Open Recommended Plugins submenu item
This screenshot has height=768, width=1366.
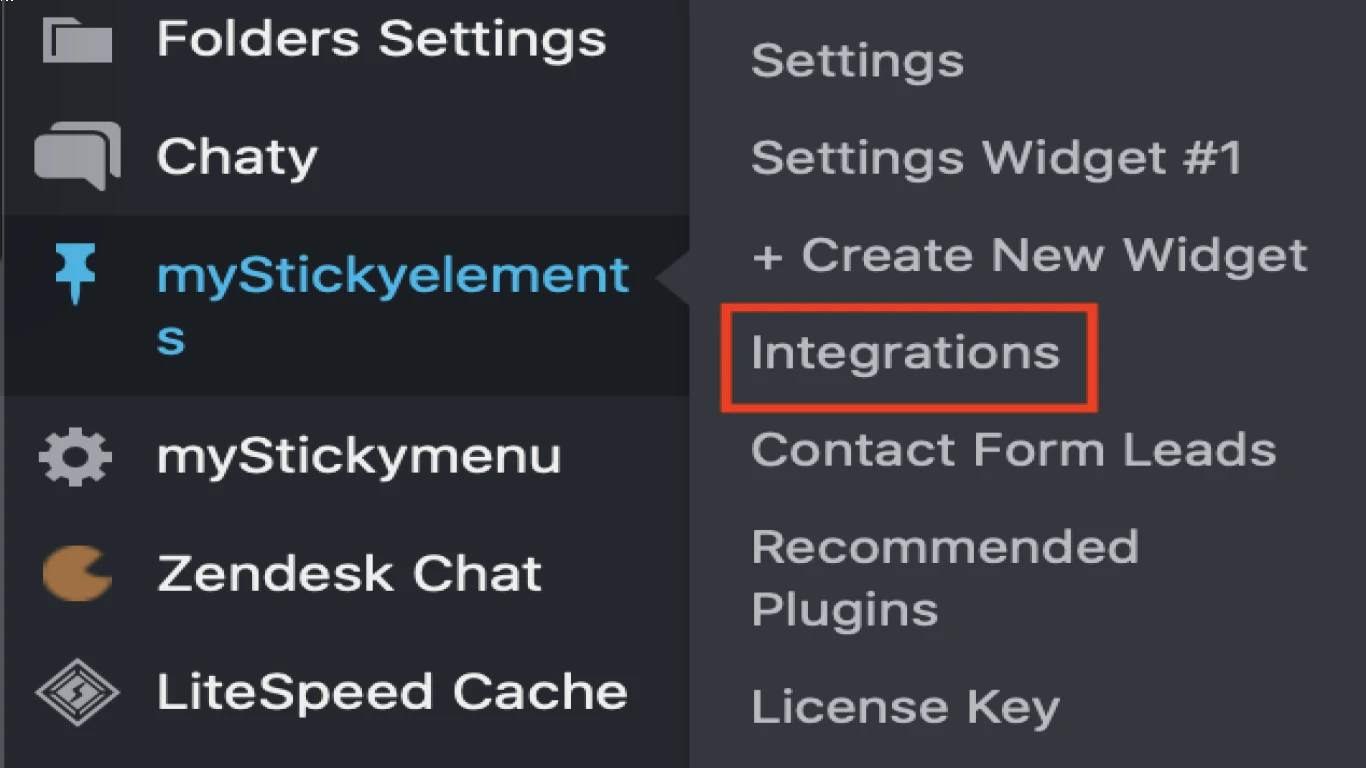point(945,578)
